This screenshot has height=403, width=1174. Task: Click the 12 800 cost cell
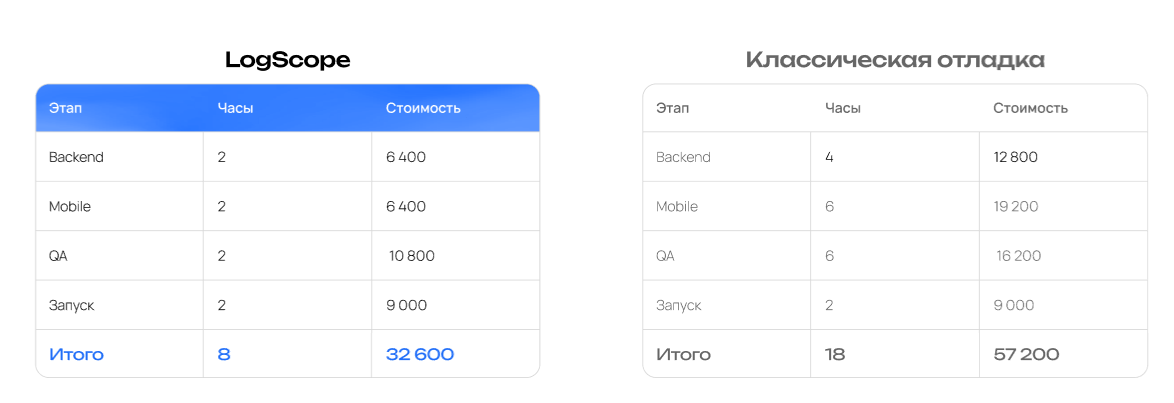1016,157
